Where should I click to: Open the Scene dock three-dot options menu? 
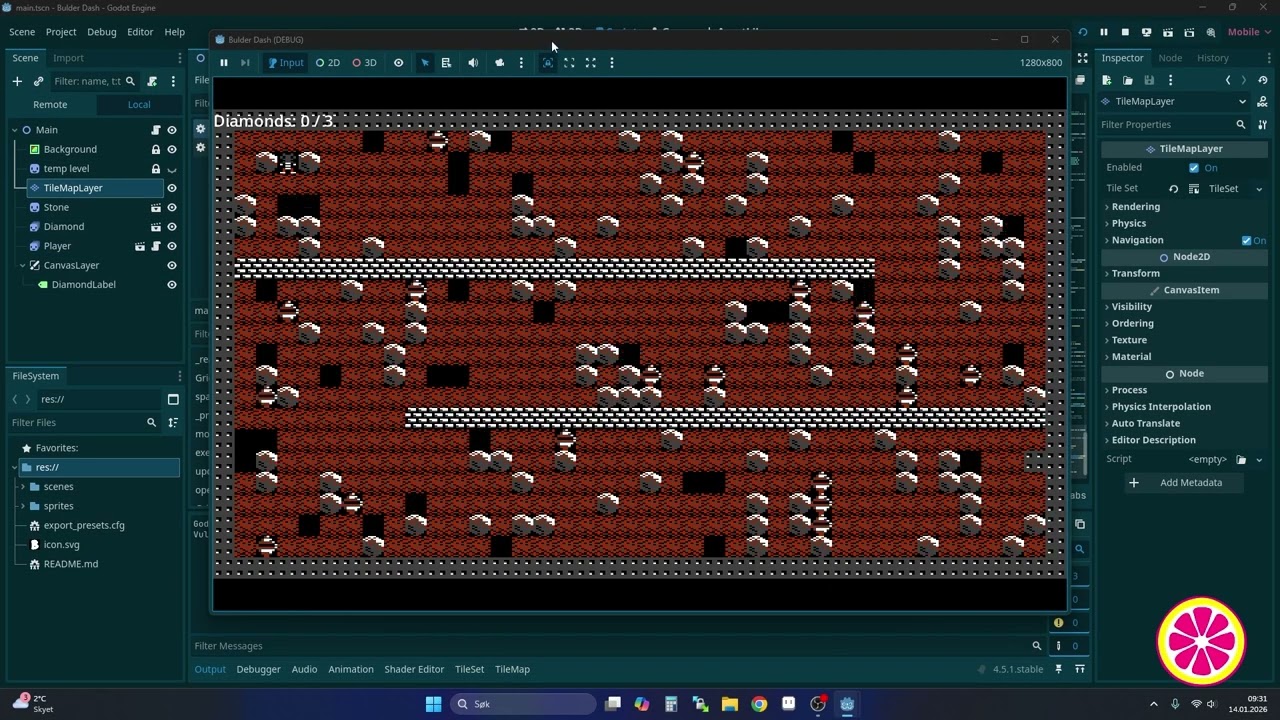tap(173, 81)
